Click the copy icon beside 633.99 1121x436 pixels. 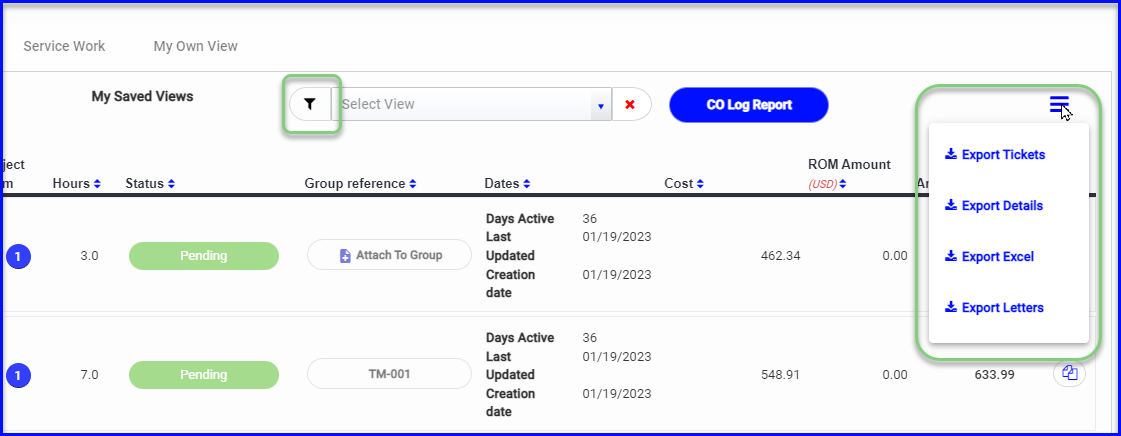[x=1070, y=372]
